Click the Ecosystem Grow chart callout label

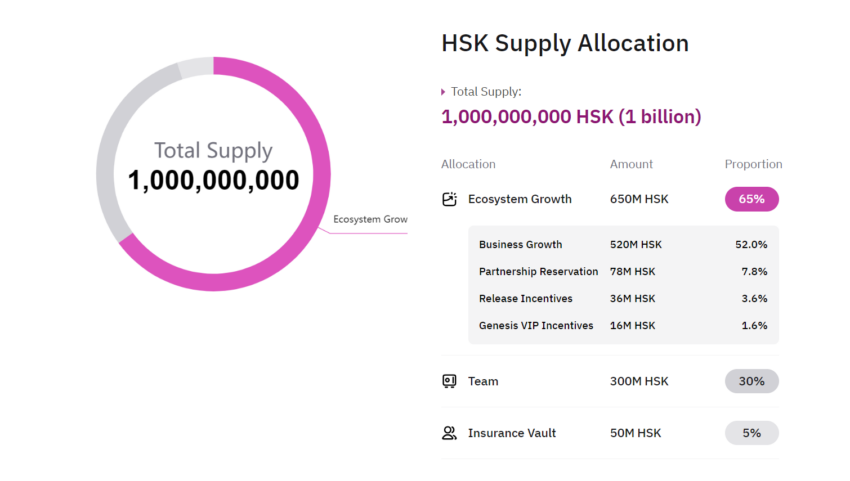tap(370, 219)
